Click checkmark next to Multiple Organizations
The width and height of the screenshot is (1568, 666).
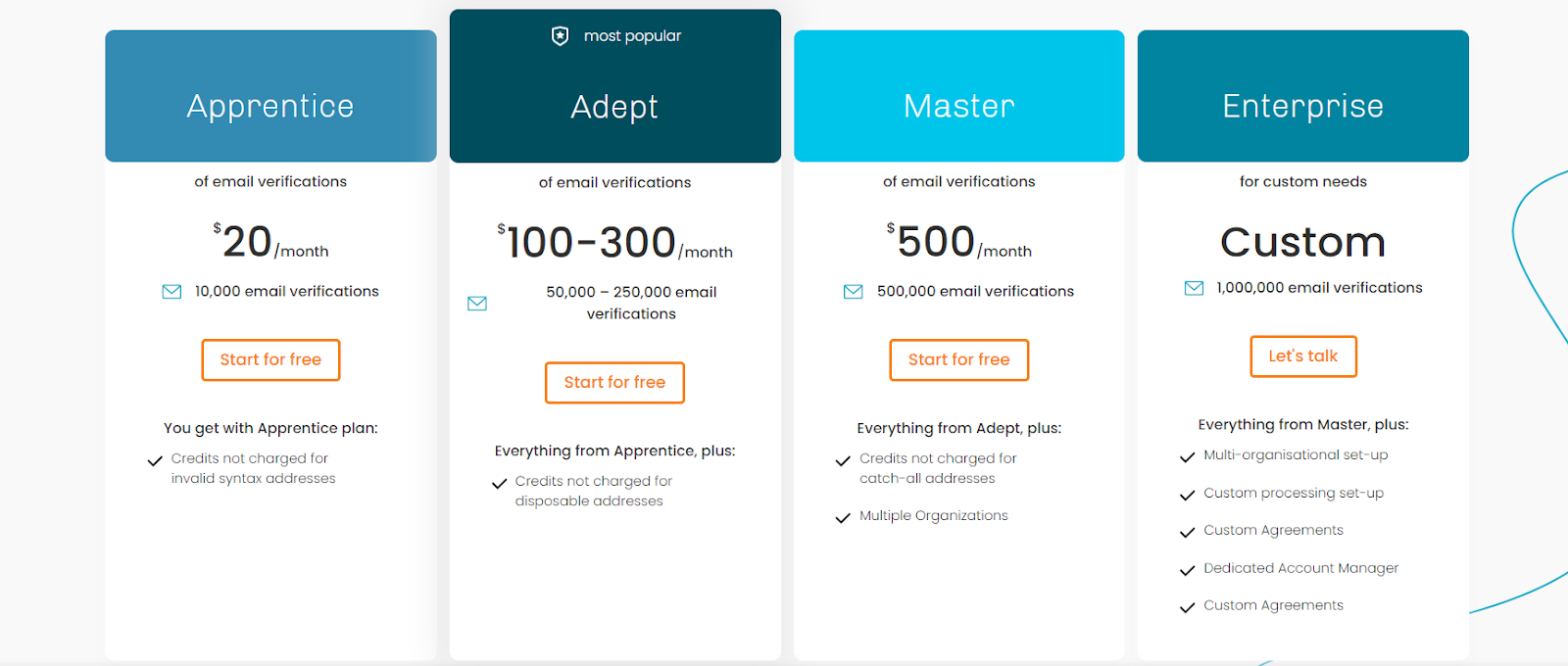tap(843, 517)
